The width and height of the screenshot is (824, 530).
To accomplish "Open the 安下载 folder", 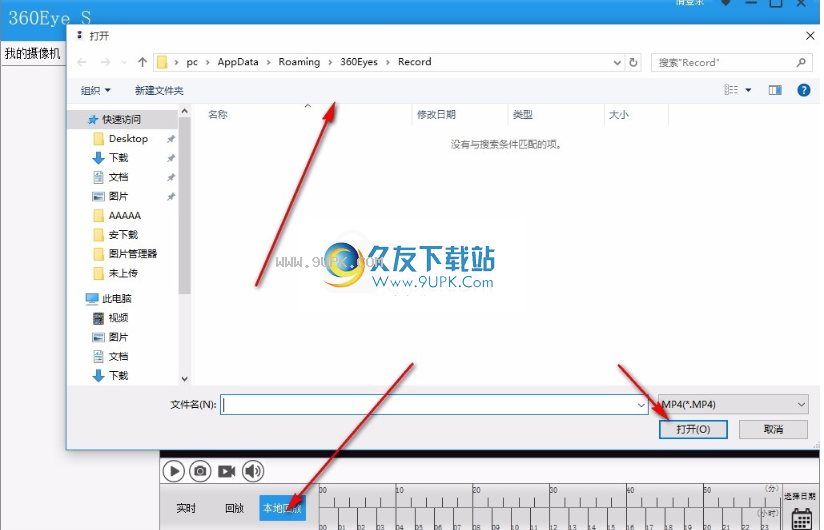I will click(x=123, y=235).
